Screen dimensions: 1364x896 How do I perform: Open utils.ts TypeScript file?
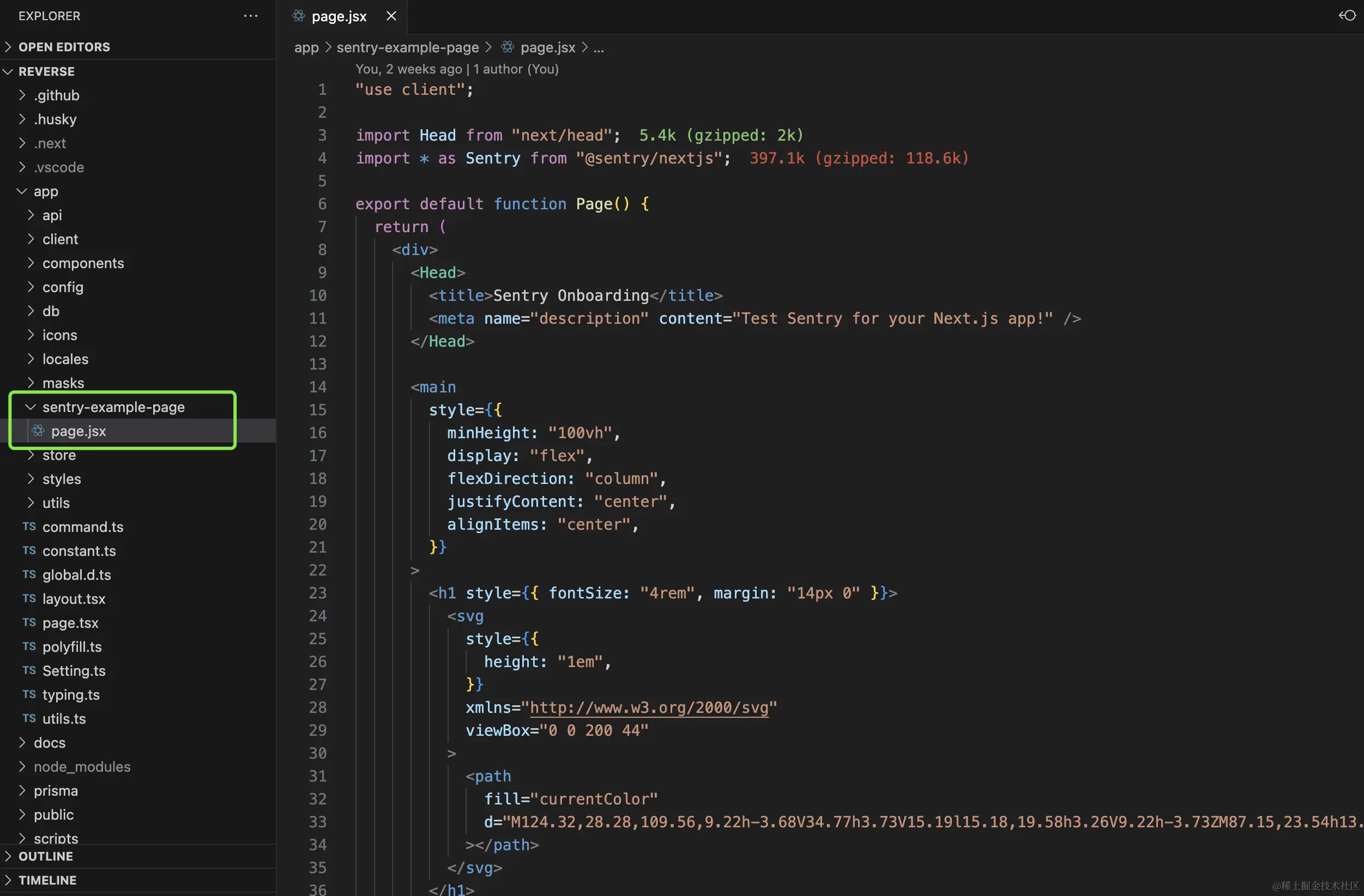(x=64, y=718)
